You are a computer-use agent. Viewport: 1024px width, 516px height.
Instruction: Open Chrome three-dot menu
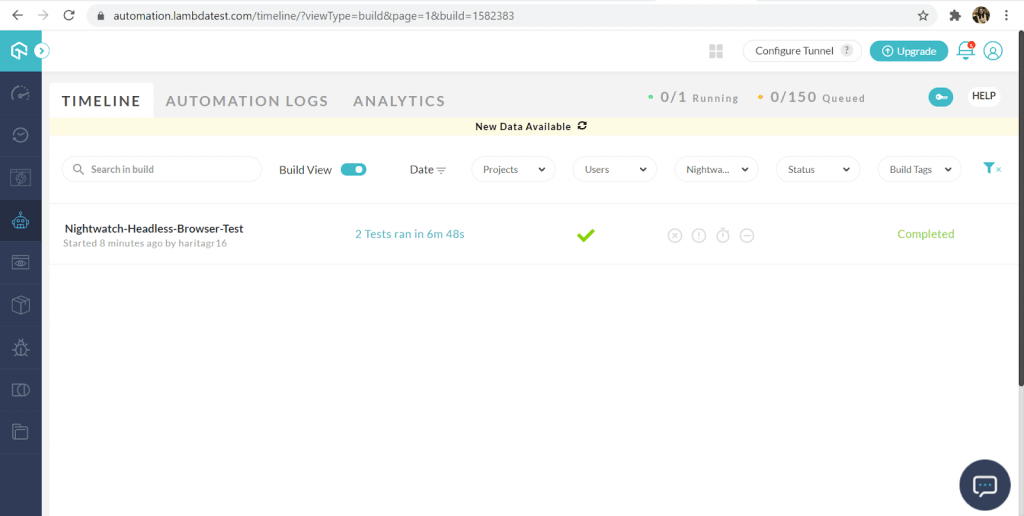pyautogui.click(x=1006, y=16)
